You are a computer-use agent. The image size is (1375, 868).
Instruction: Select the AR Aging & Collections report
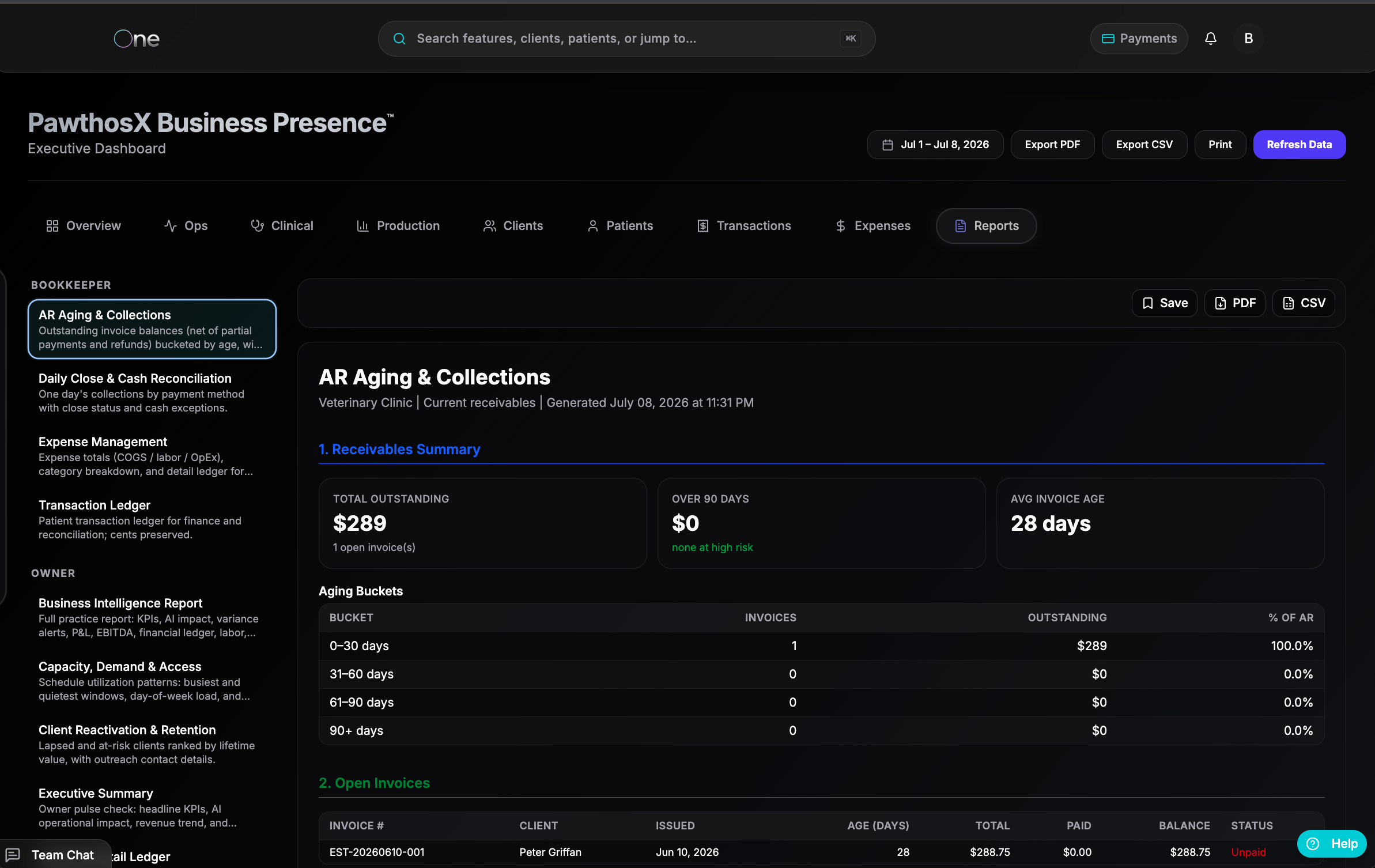[152, 329]
